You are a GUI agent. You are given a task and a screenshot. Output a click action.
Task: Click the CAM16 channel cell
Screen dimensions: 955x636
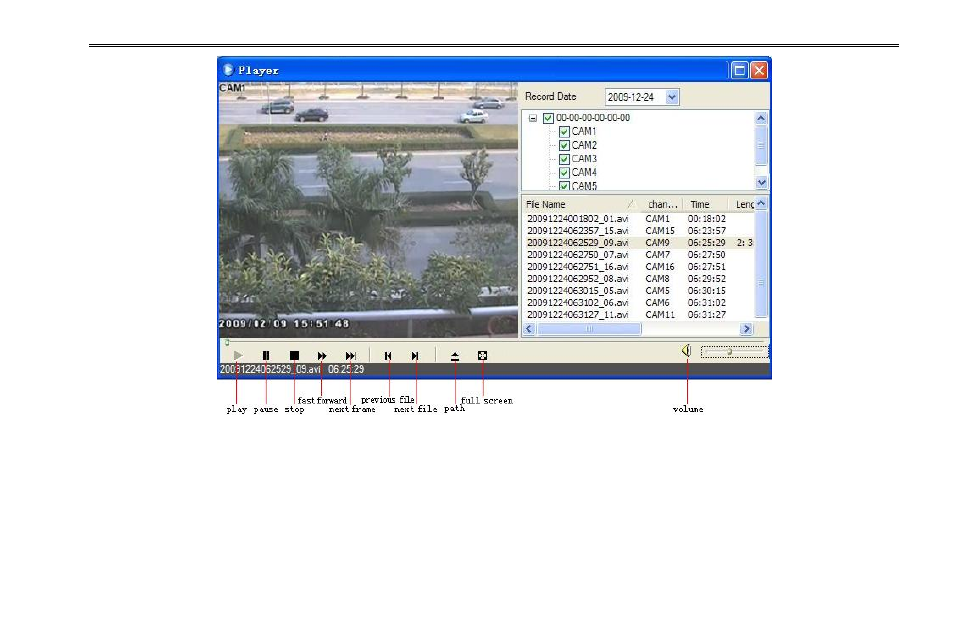[660, 267]
